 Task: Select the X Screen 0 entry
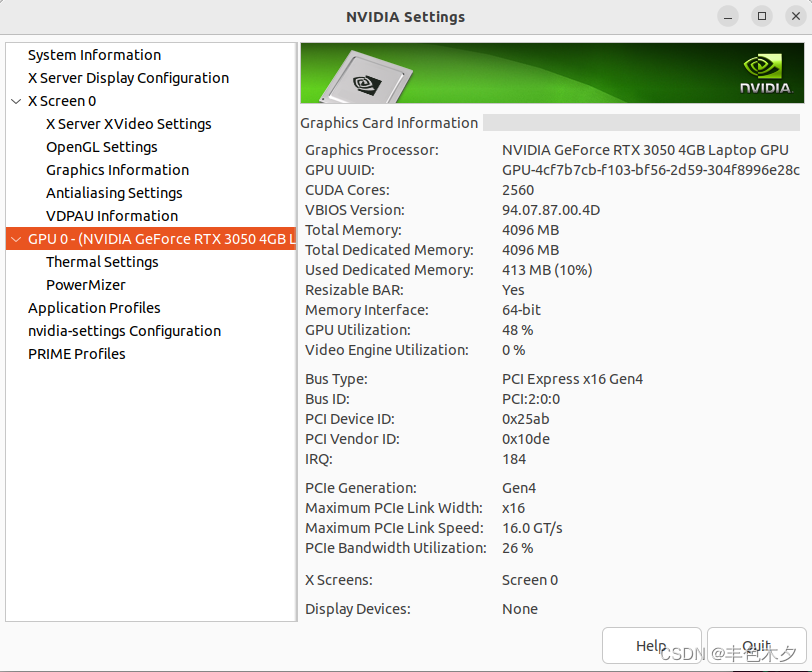pos(62,101)
